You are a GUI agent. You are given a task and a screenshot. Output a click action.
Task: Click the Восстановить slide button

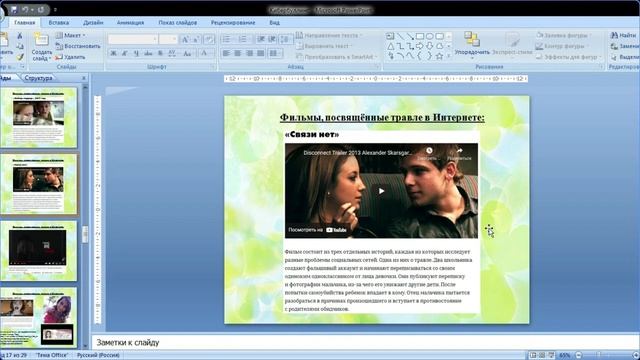pyautogui.click(x=78, y=46)
